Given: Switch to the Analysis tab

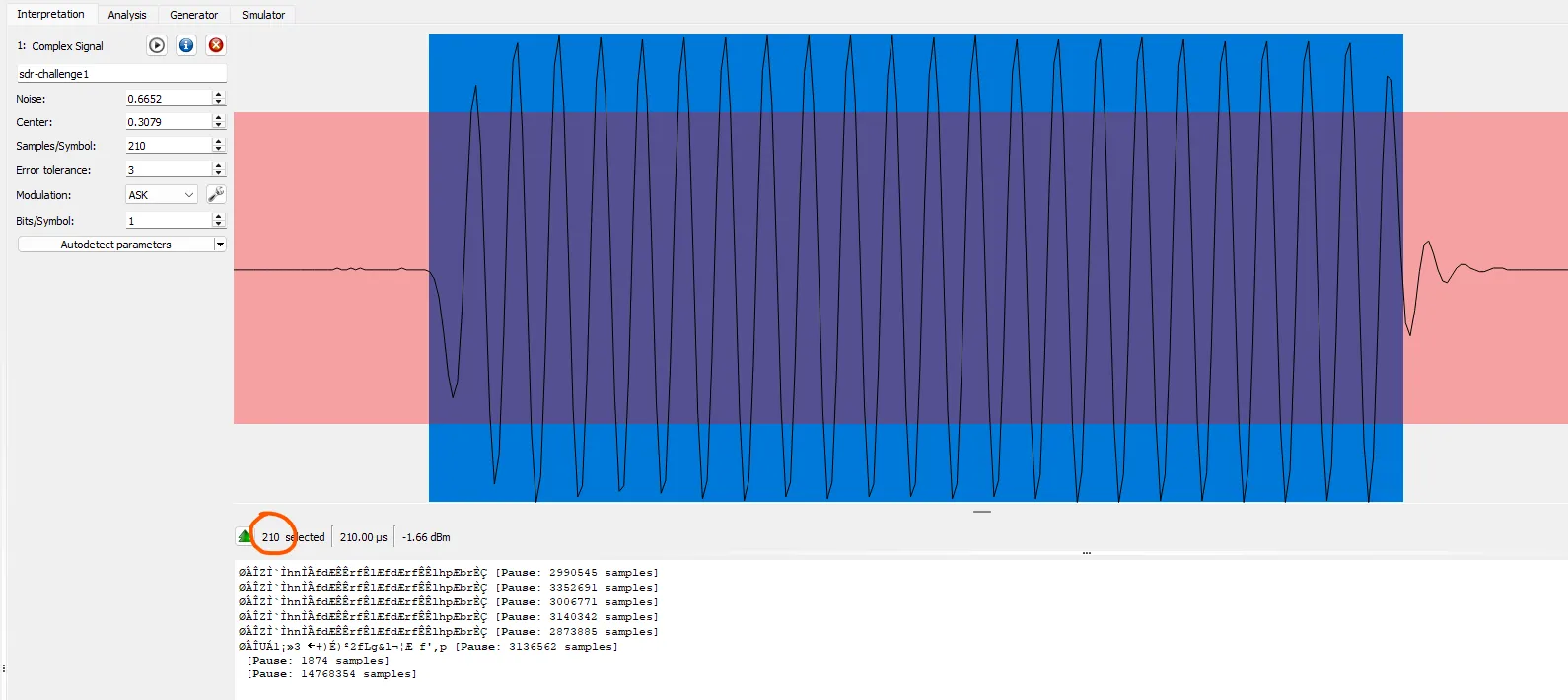Looking at the screenshot, I should point(127,15).
